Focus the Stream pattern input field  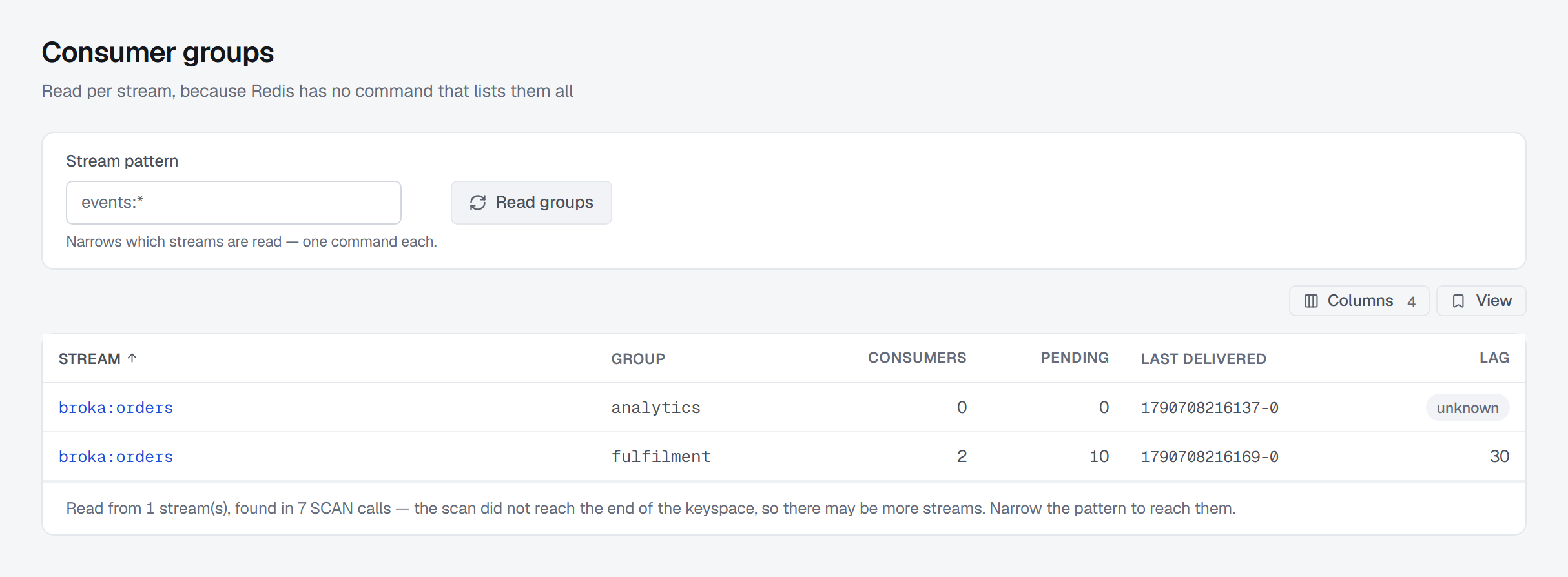coord(234,203)
